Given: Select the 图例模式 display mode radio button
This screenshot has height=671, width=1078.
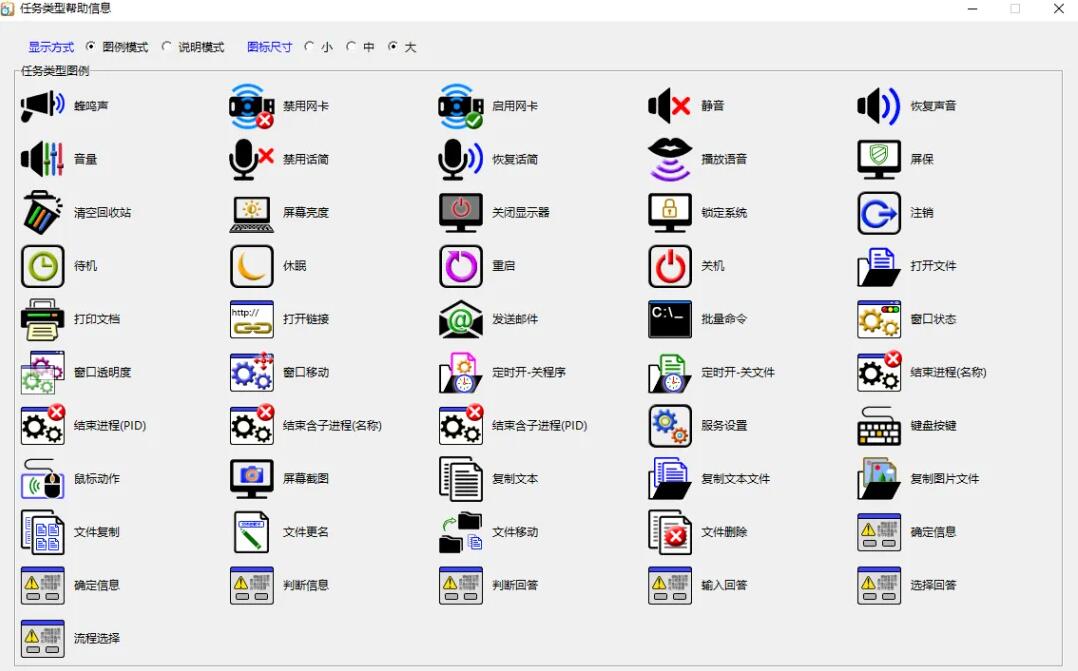Looking at the screenshot, I should [91, 47].
